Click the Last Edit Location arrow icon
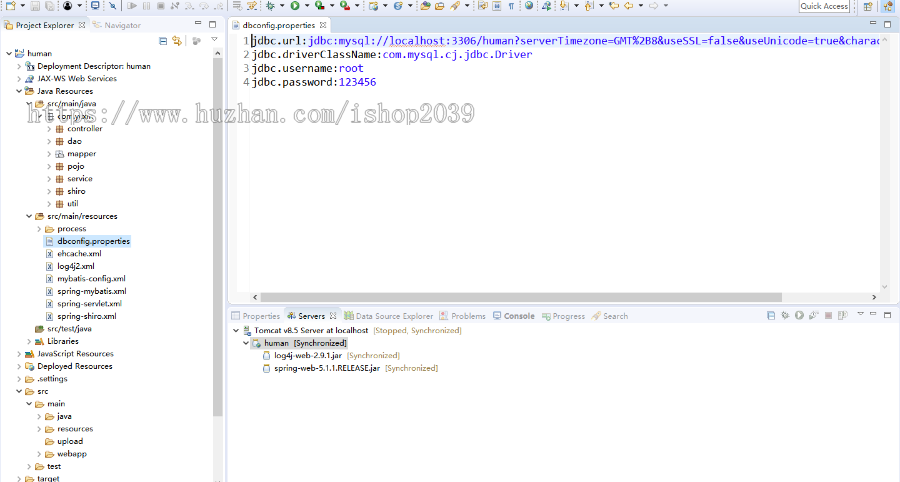Image resolution: width=900 pixels, height=482 pixels. coord(614,6)
